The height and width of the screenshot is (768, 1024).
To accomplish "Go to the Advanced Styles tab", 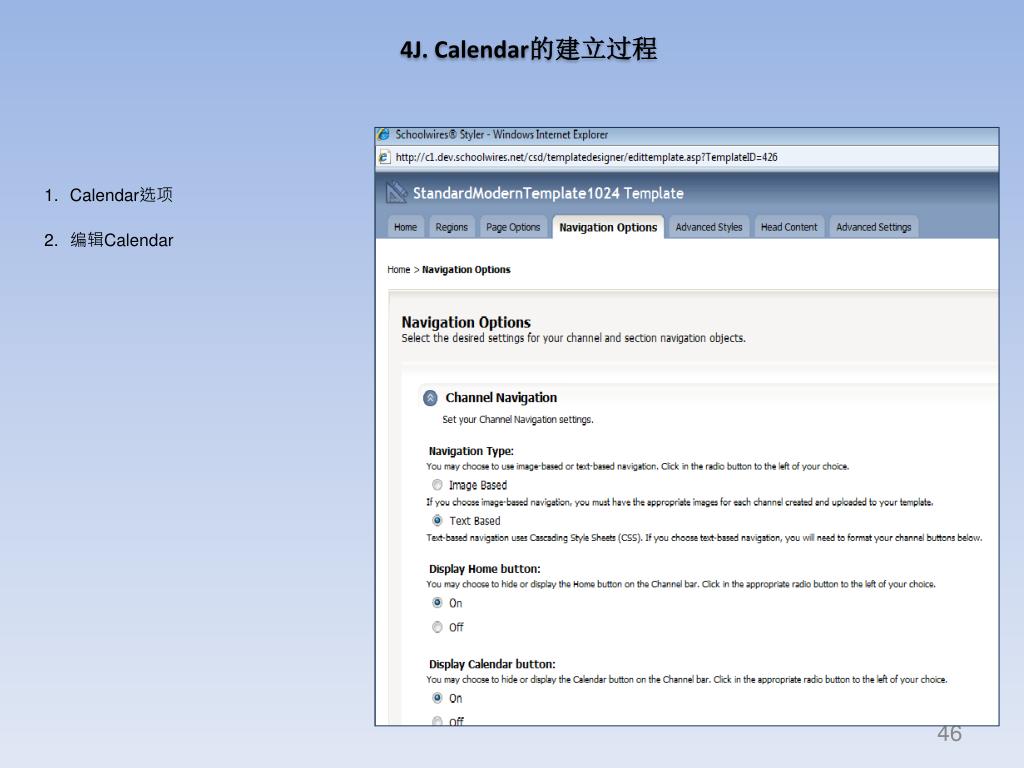I will (709, 227).
